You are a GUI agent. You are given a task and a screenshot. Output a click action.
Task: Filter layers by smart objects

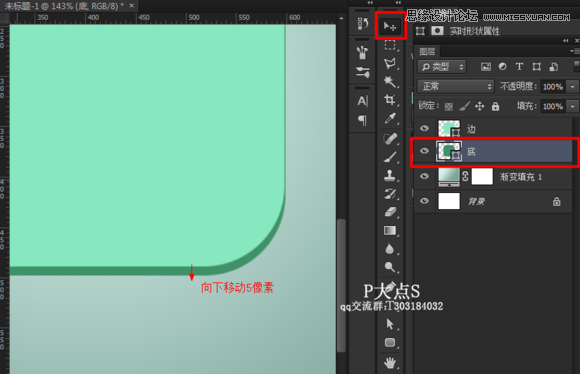[x=554, y=67]
